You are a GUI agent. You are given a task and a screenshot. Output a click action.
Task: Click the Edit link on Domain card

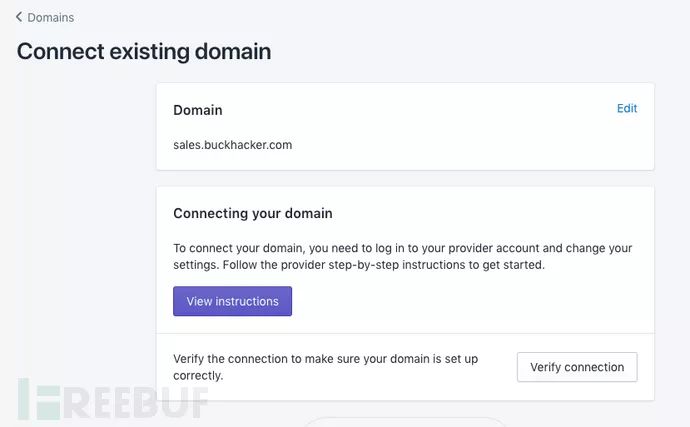(x=627, y=109)
